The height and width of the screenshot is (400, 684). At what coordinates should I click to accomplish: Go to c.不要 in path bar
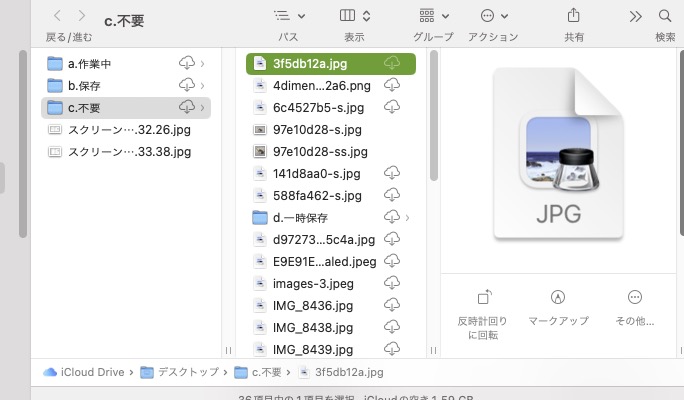[x=258, y=372]
